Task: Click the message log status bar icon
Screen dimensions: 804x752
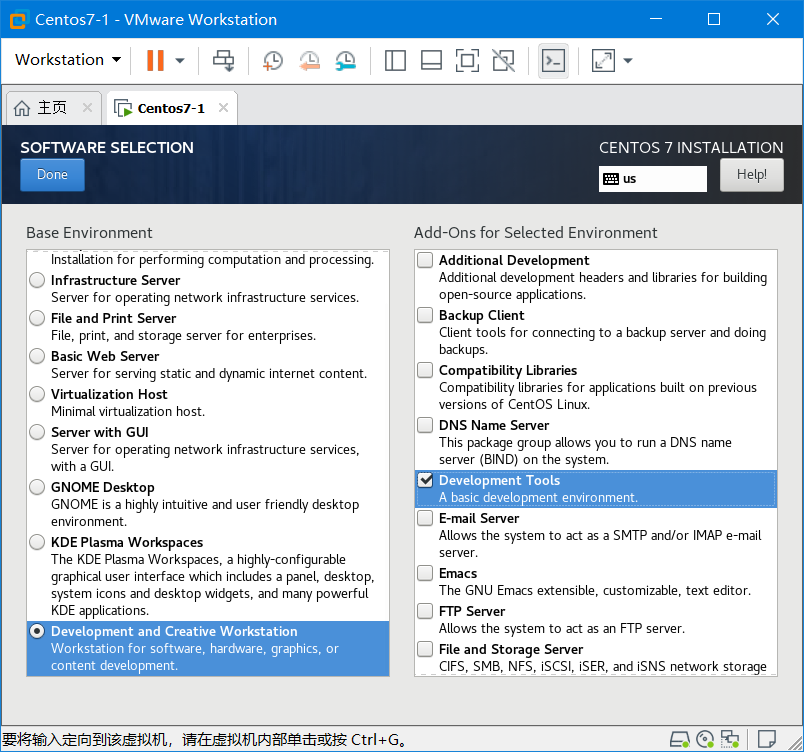Action: coord(767,739)
